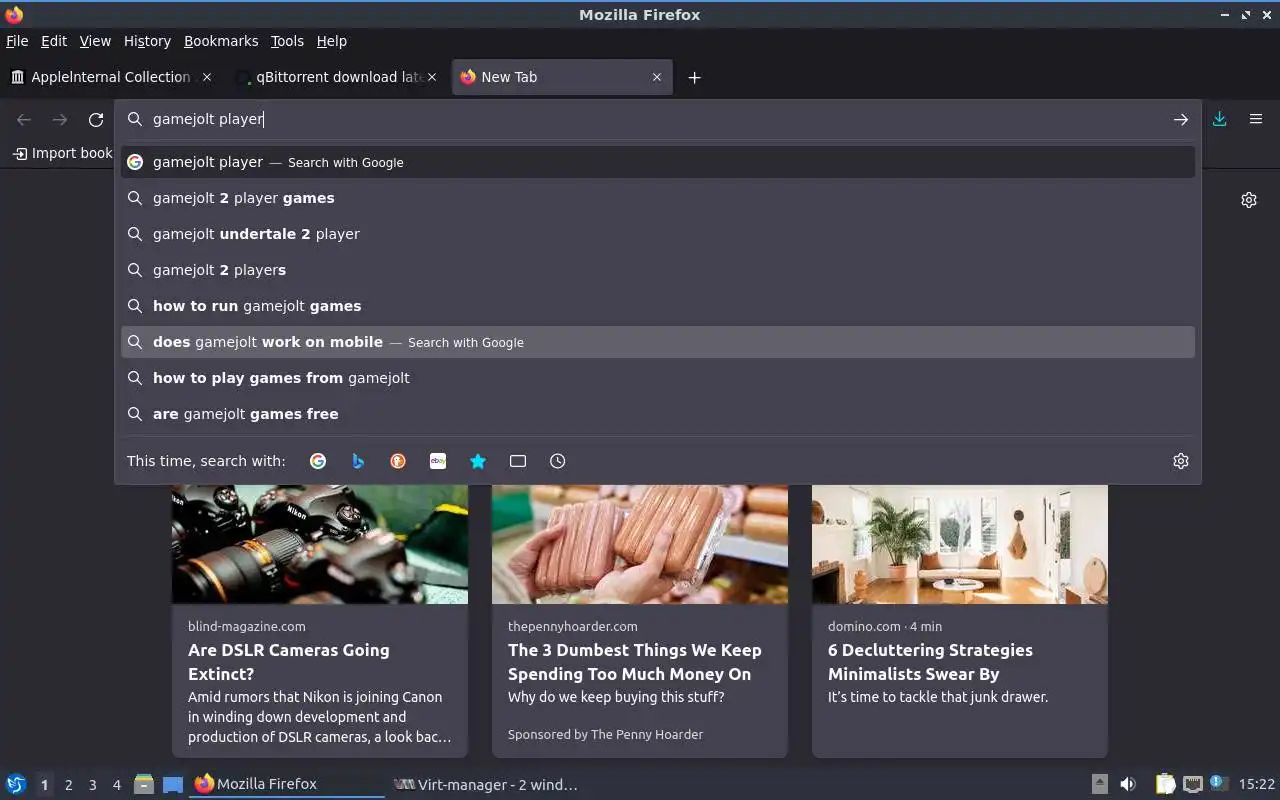Viewport: 1280px width, 800px height.
Task: Search this time with Bing icon
Action: coord(358,461)
